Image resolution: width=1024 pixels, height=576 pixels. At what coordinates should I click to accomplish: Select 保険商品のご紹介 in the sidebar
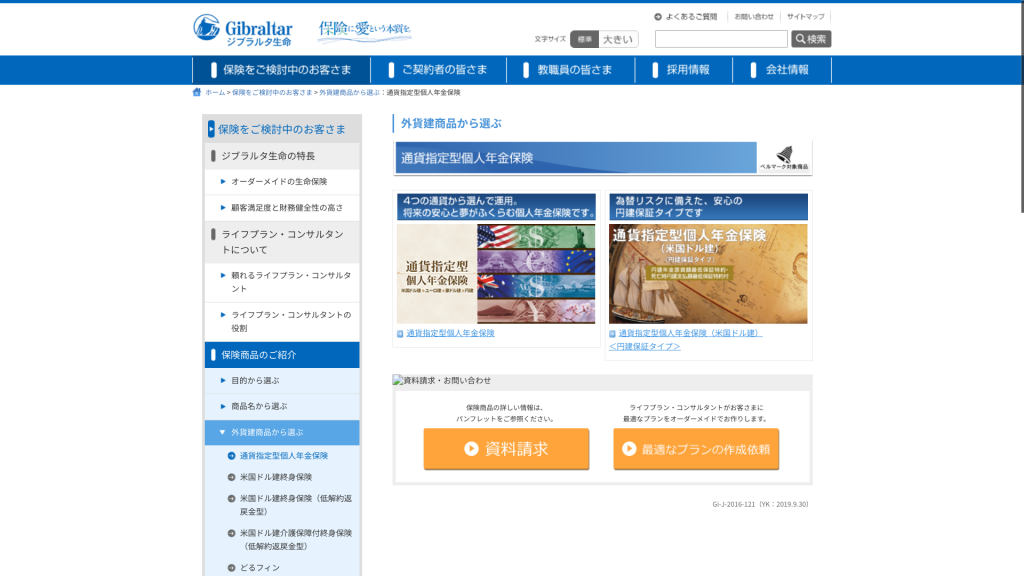click(282, 355)
